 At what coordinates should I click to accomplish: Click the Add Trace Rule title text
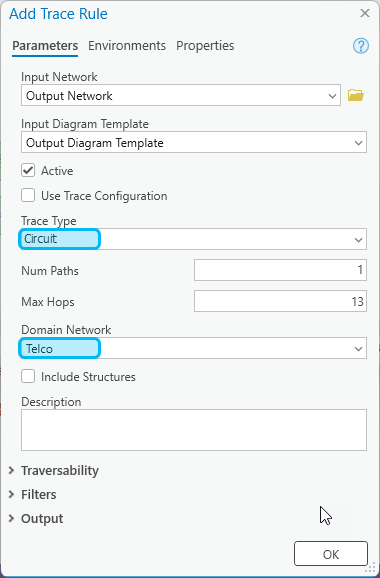pos(58,14)
